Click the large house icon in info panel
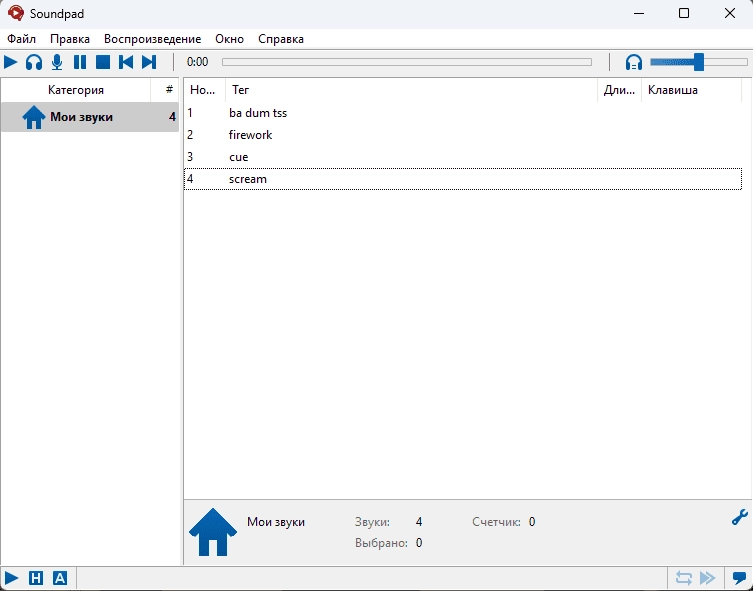This screenshot has width=753, height=591. click(213, 532)
